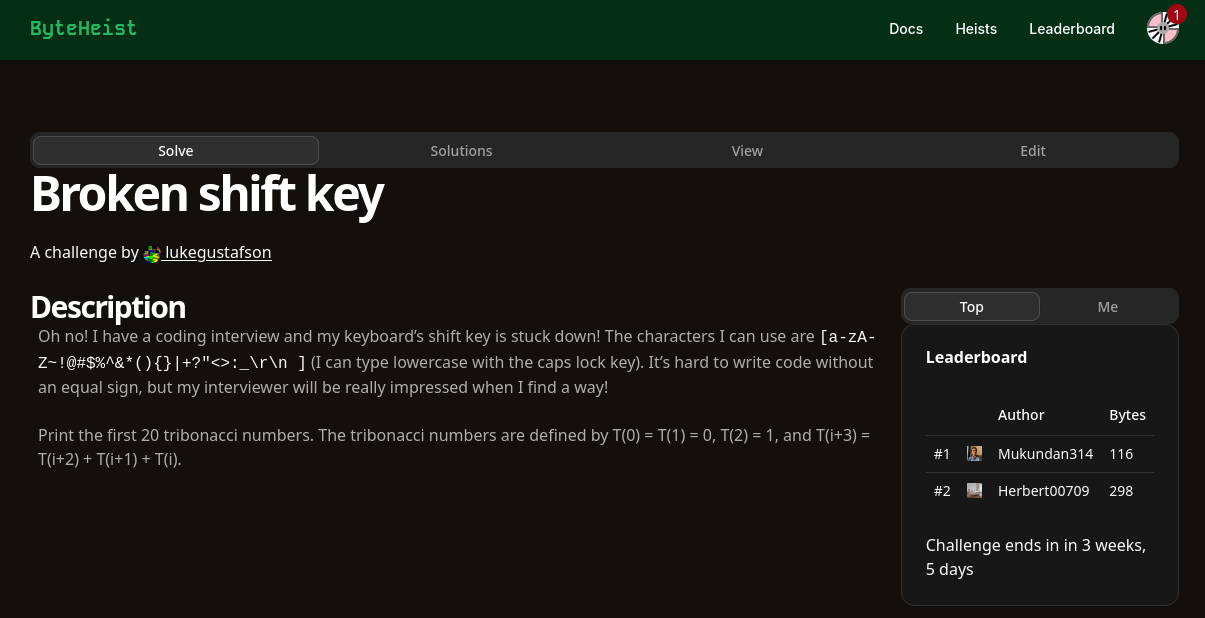
Task: Open the View tab
Action: (747, 150)
